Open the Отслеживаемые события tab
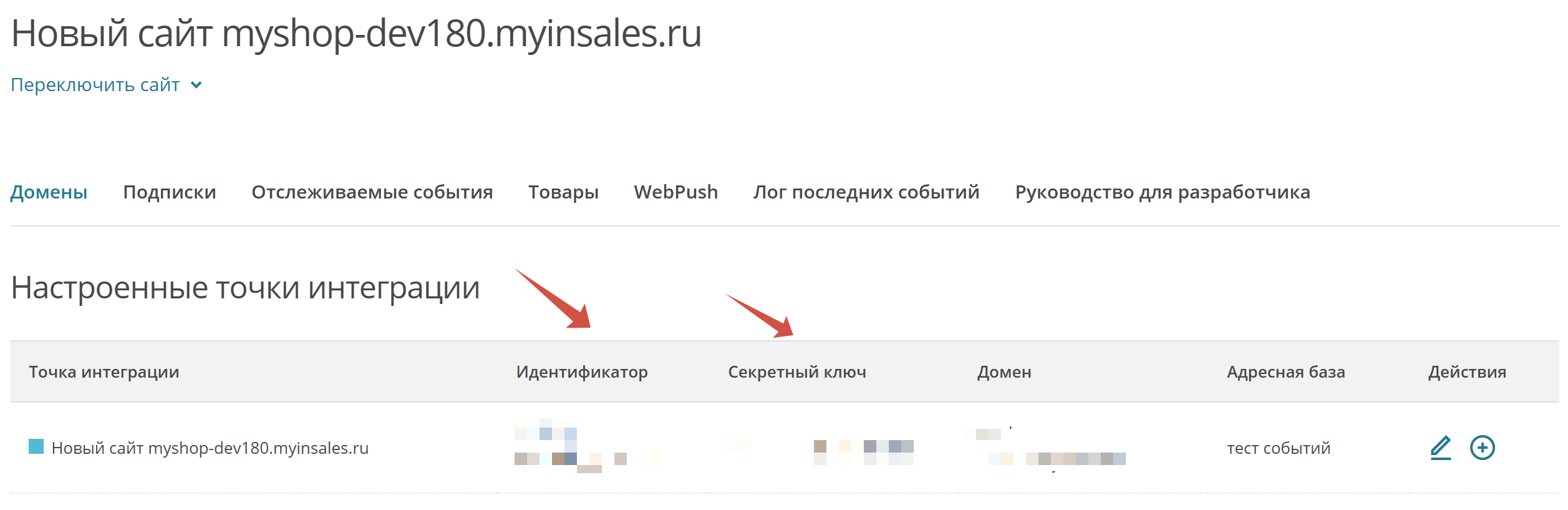Image resolution: width=1568 pixels, height=510 pixels. [372, 192]
